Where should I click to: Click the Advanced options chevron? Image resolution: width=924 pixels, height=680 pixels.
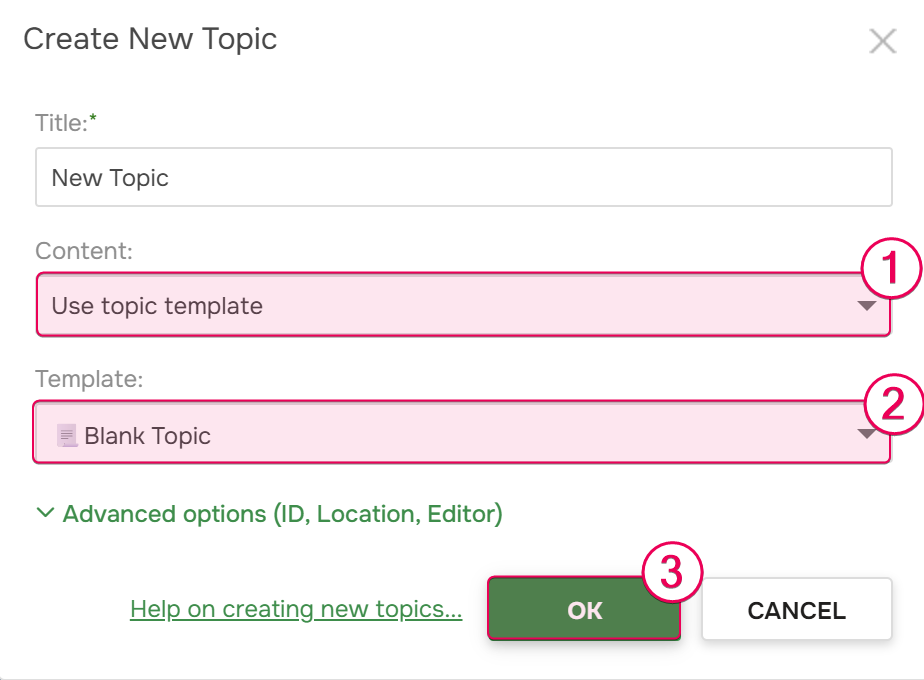[x=44, y=513]
